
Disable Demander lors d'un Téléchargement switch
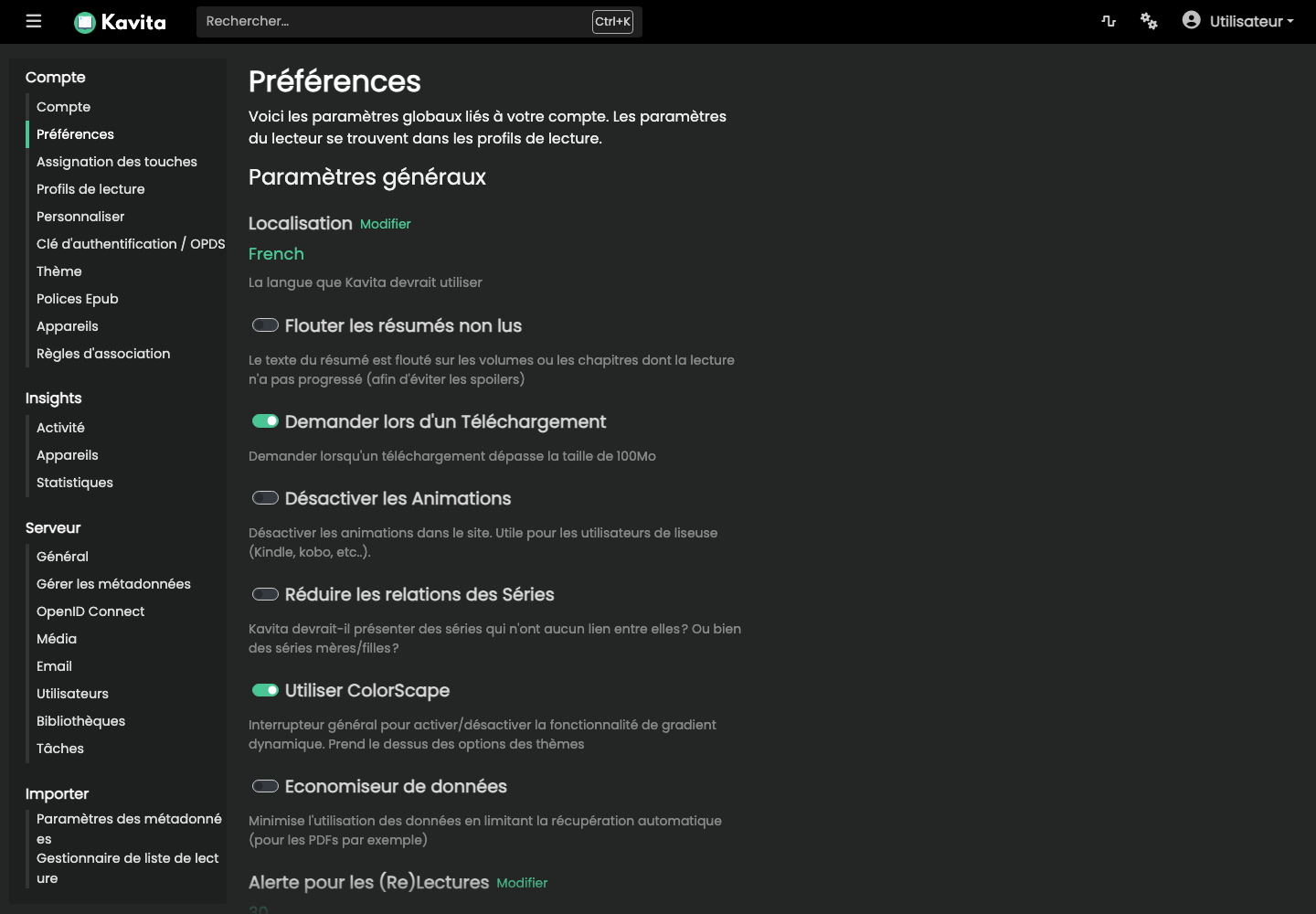tap(265, 421)
